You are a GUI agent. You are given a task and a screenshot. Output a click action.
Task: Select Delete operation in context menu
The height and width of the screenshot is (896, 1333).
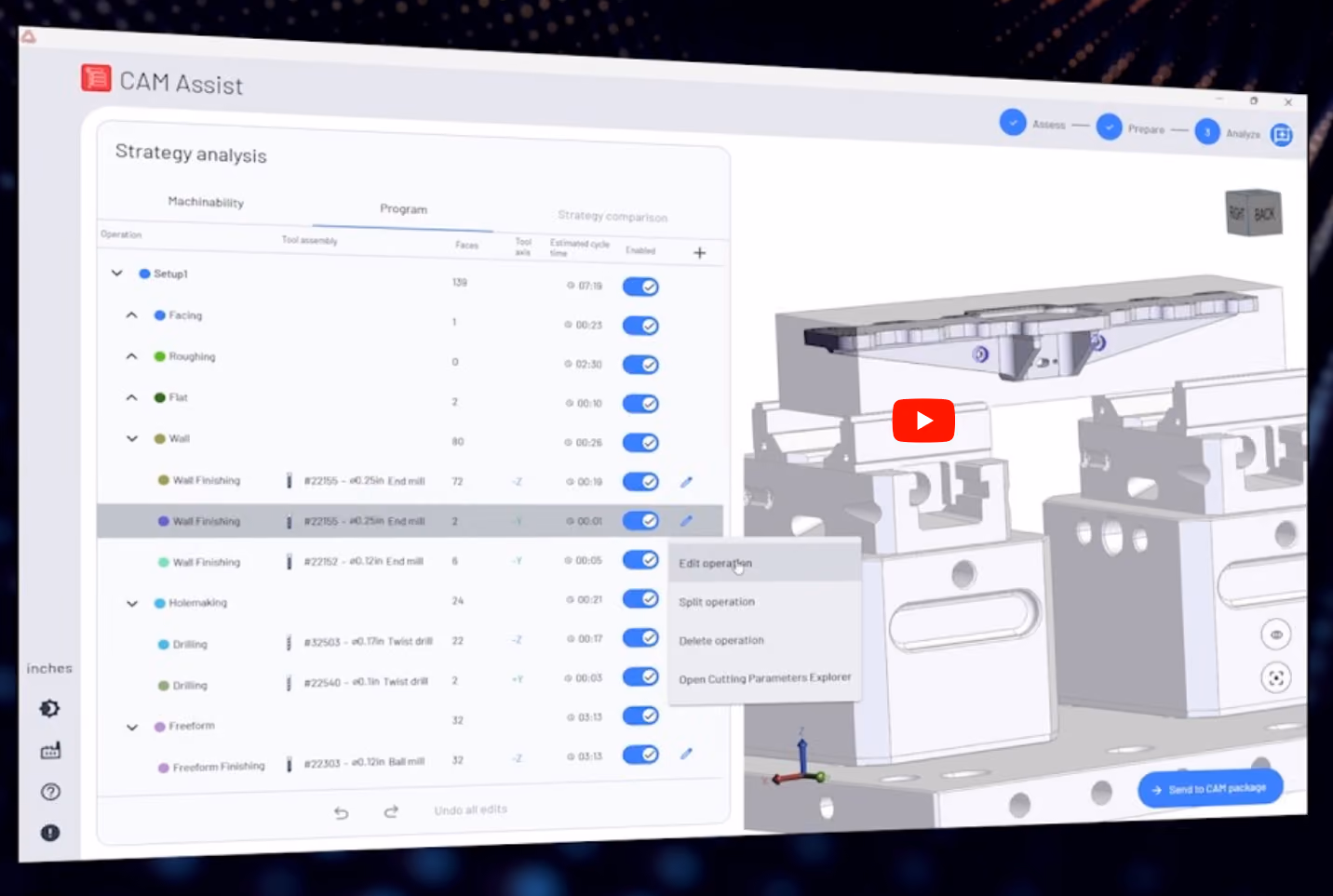[764, 640]
